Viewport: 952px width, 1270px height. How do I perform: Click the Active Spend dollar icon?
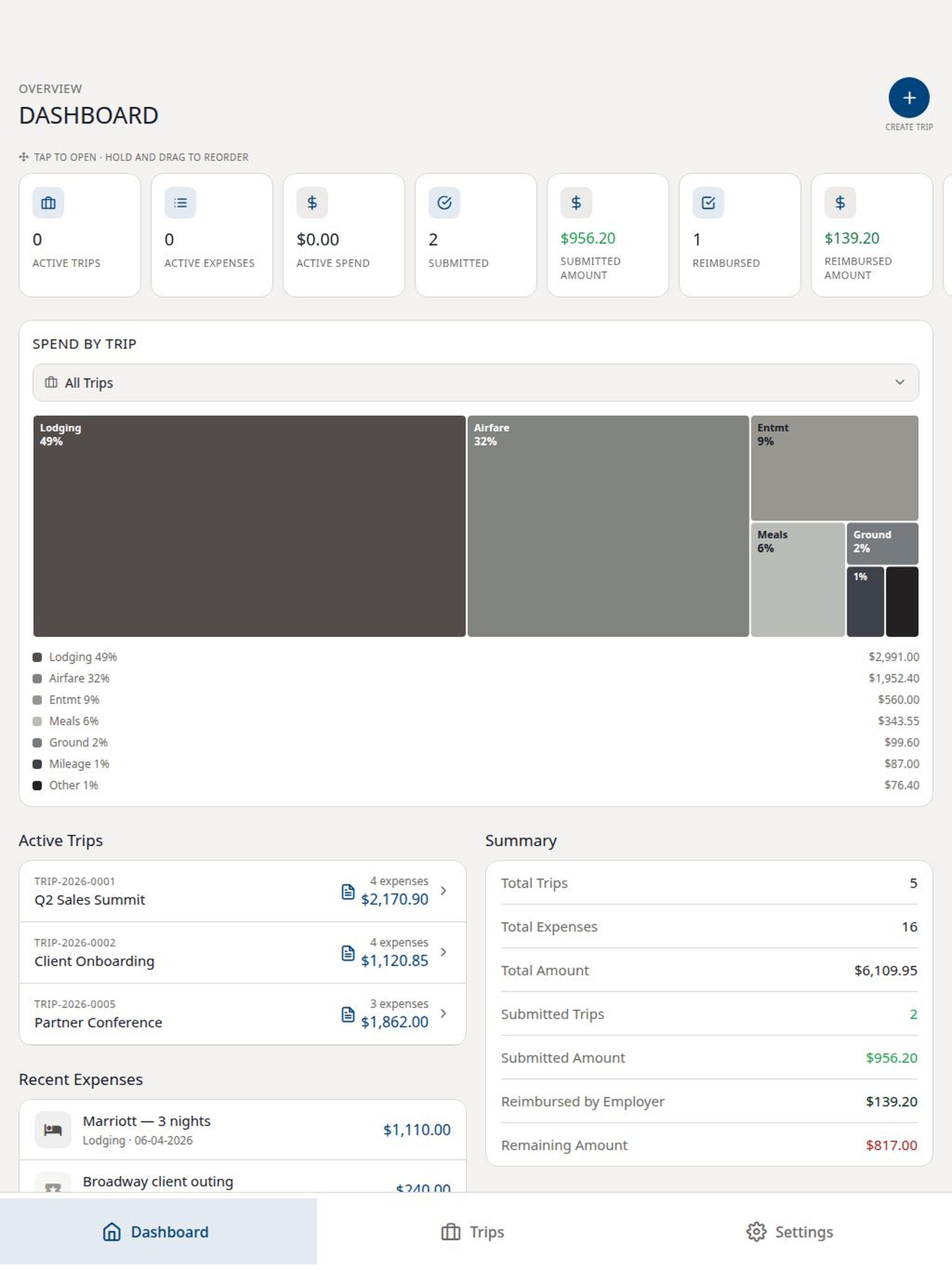click(x=312, y=203)
